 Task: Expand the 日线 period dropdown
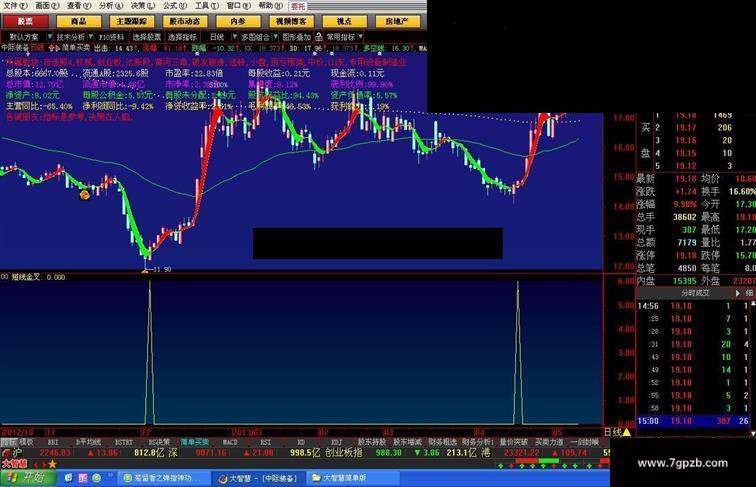234,37
